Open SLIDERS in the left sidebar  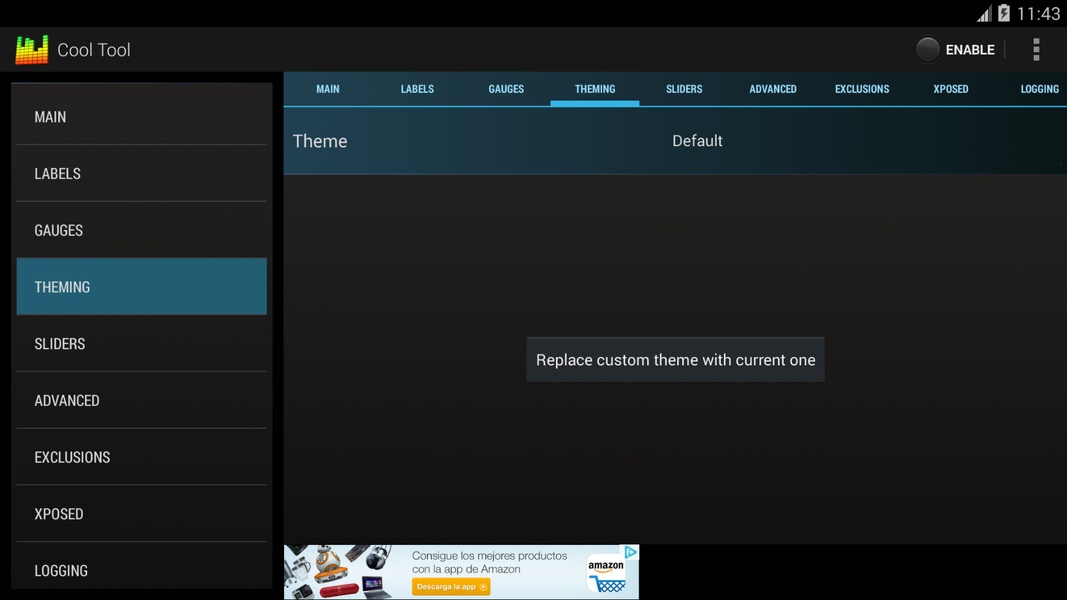(142, 344)
